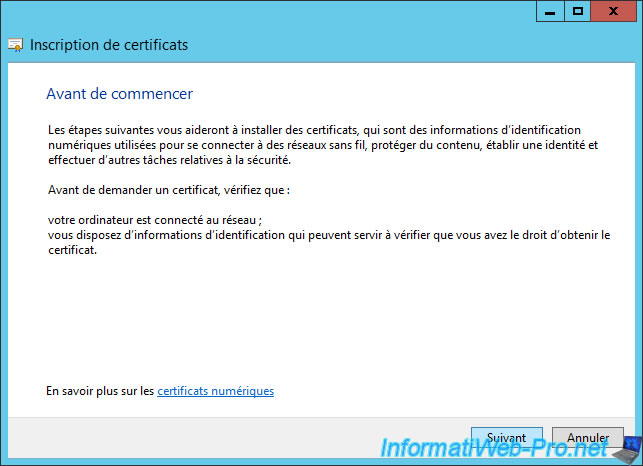Select the "Avant de commencer" heading
The image size is (643, 466).
coord(119,94)
